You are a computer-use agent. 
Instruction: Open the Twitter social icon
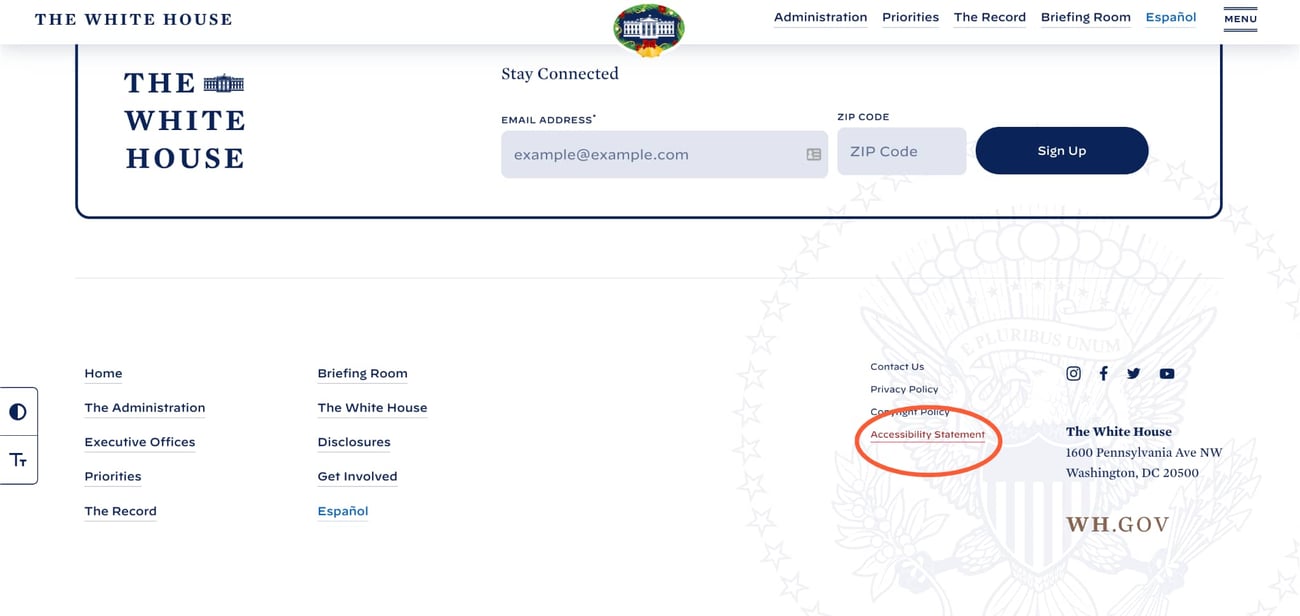[1134, 374]
